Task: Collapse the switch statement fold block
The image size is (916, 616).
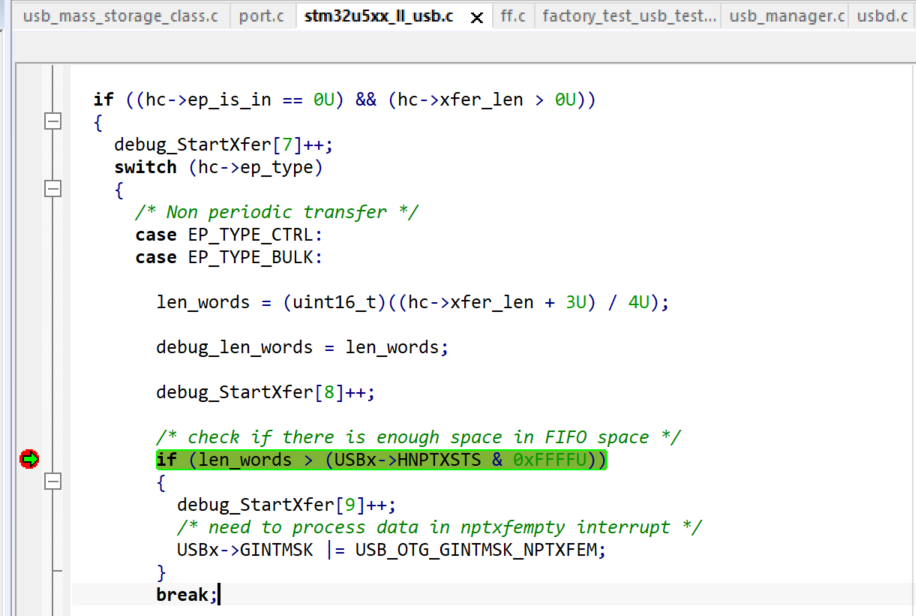Action: click(53, 188)
